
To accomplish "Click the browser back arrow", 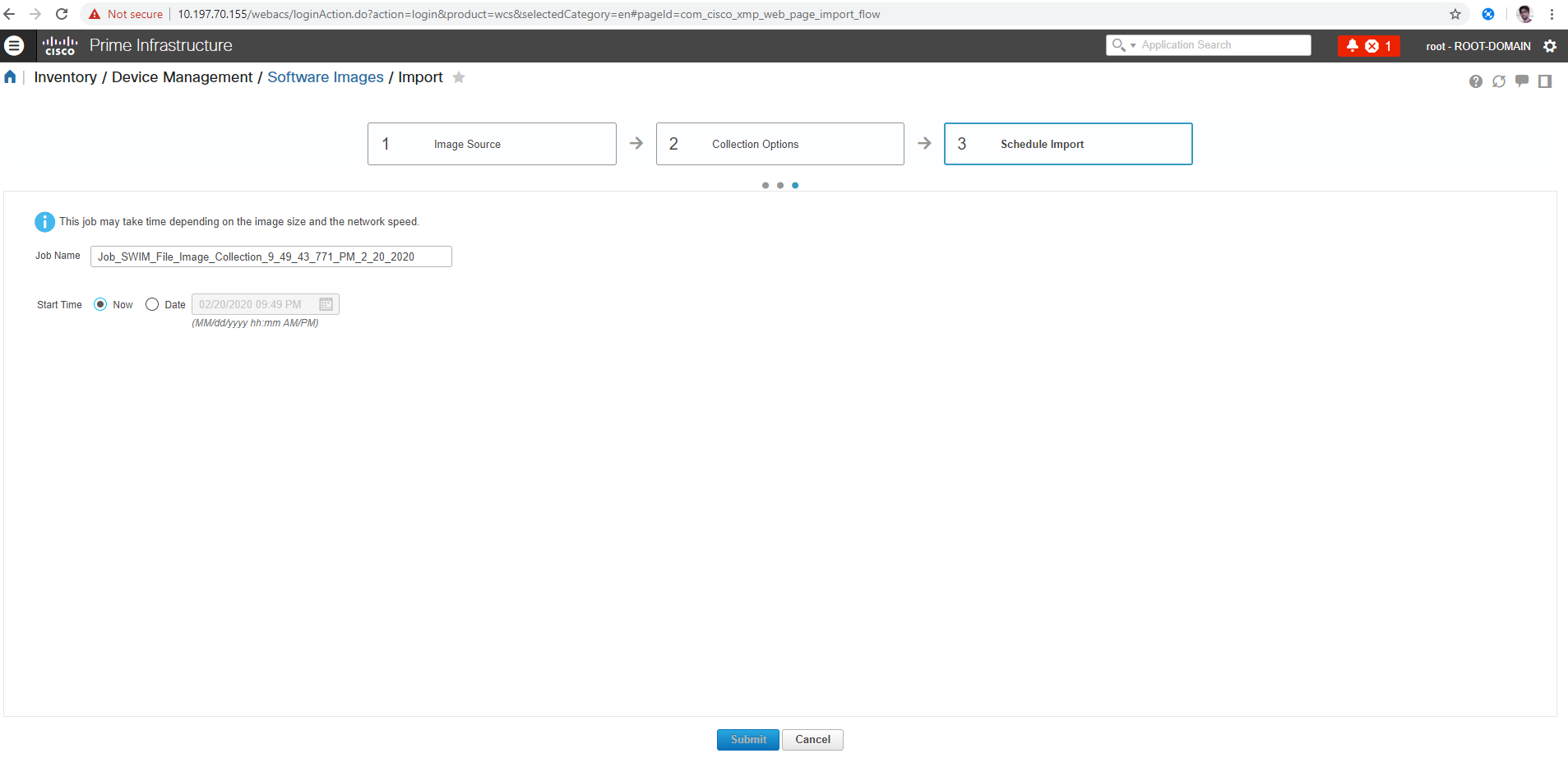I will coord(10,14).
